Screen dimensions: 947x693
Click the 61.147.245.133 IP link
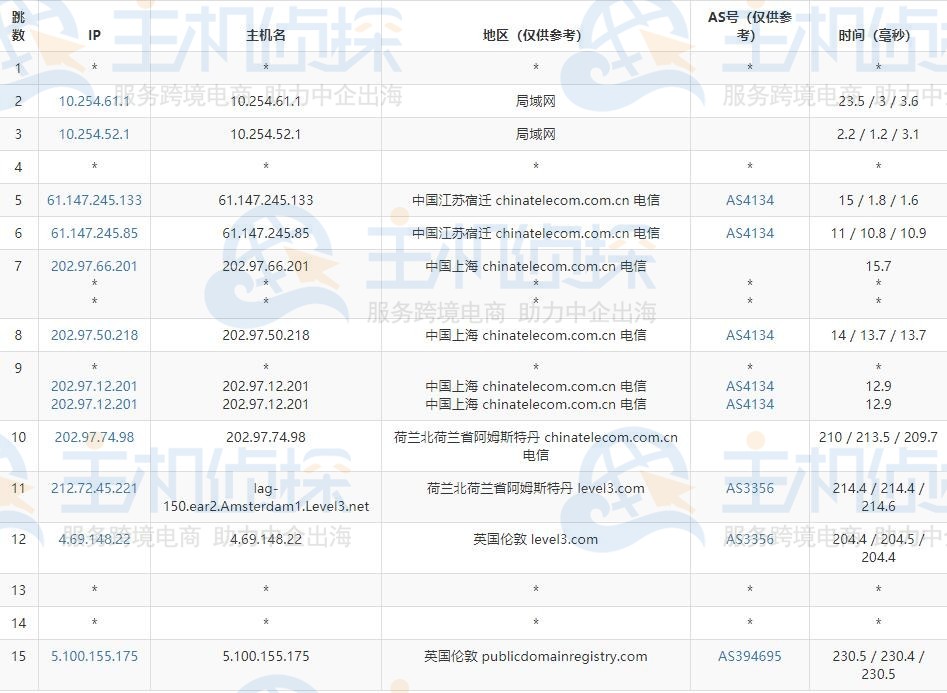(93, 200)
